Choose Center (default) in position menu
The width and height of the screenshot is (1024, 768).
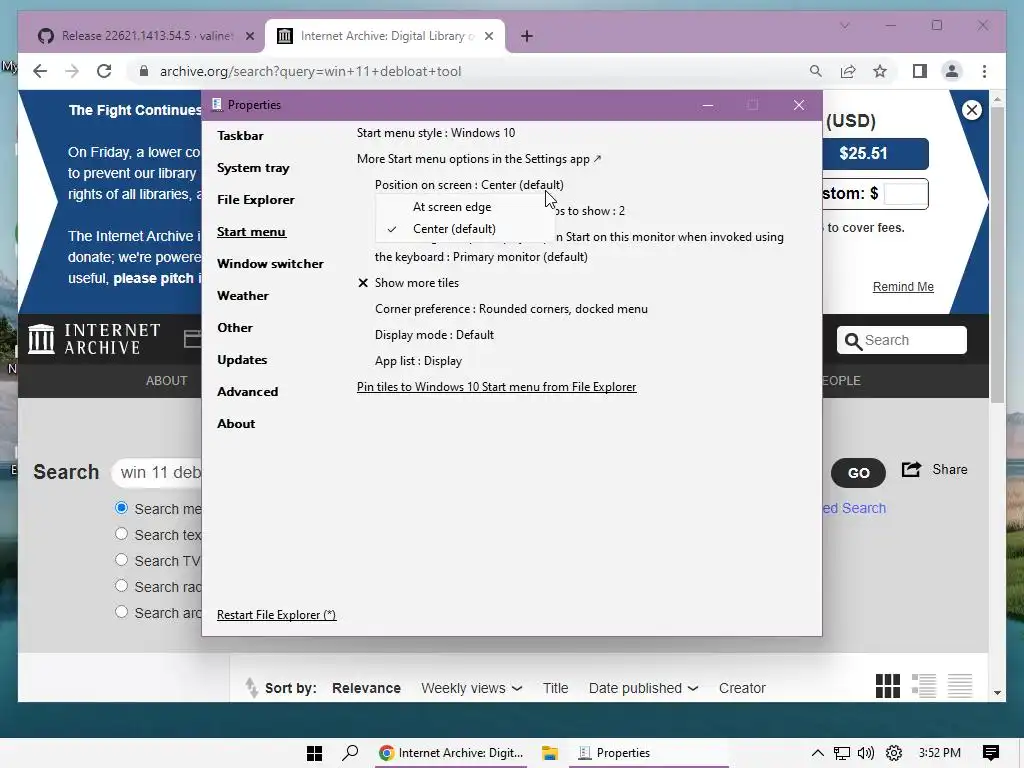(454, 229)
